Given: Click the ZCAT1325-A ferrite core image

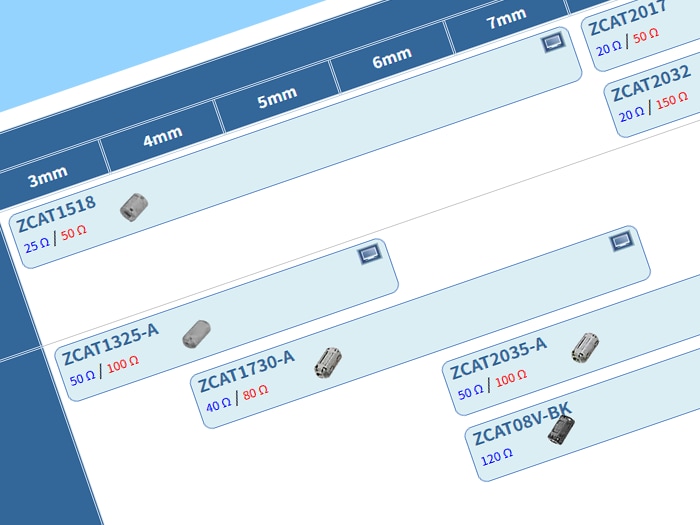Looking at the screenshot, I should tap(196, 334).
